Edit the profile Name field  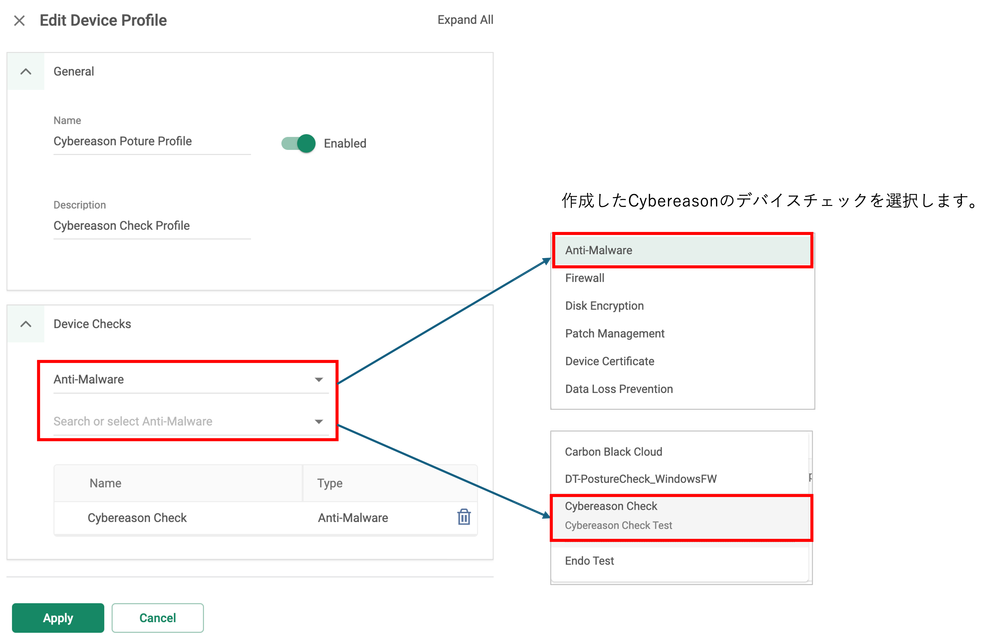pos(152,142)
